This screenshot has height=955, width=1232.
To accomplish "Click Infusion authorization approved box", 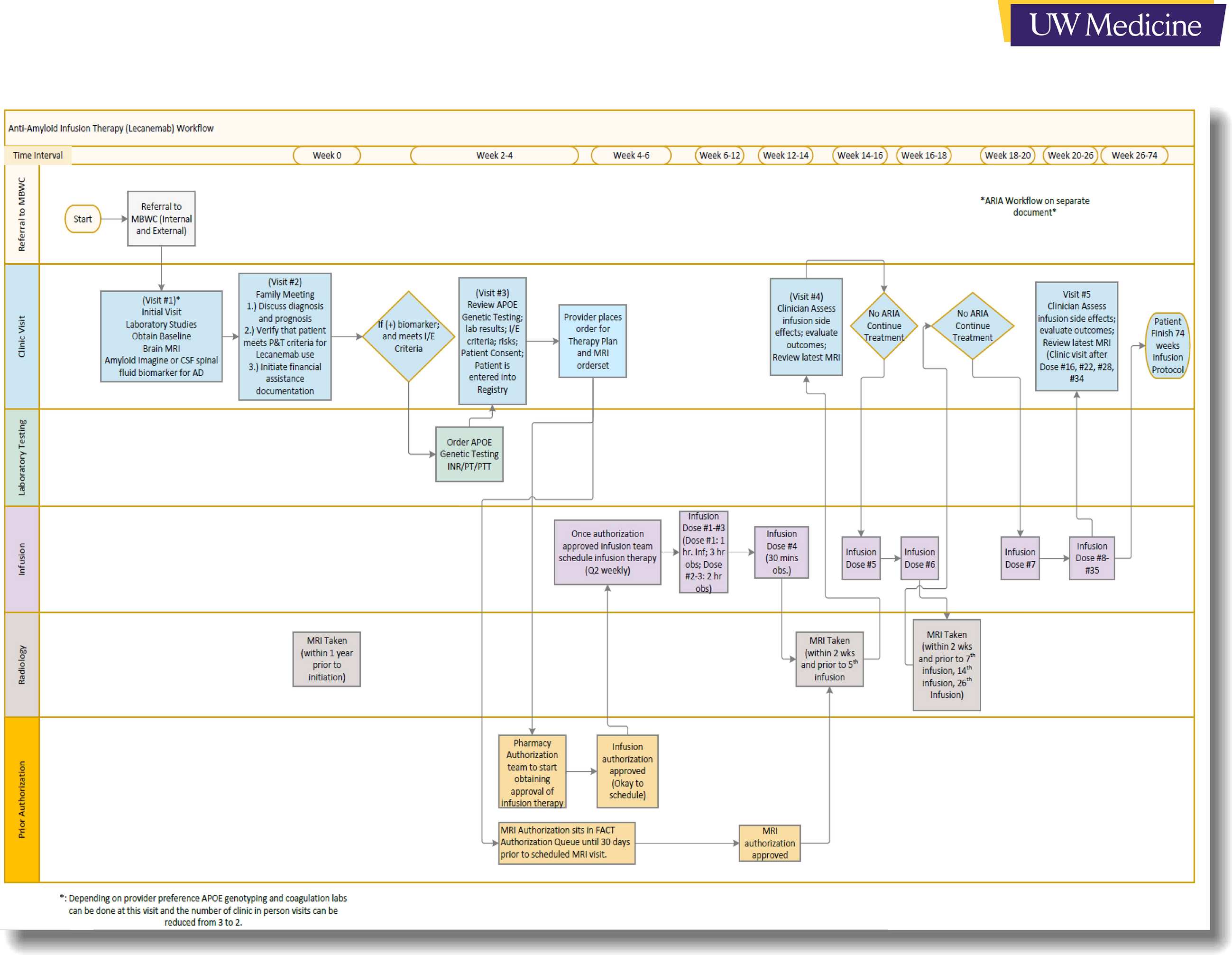I will (627, 771).
